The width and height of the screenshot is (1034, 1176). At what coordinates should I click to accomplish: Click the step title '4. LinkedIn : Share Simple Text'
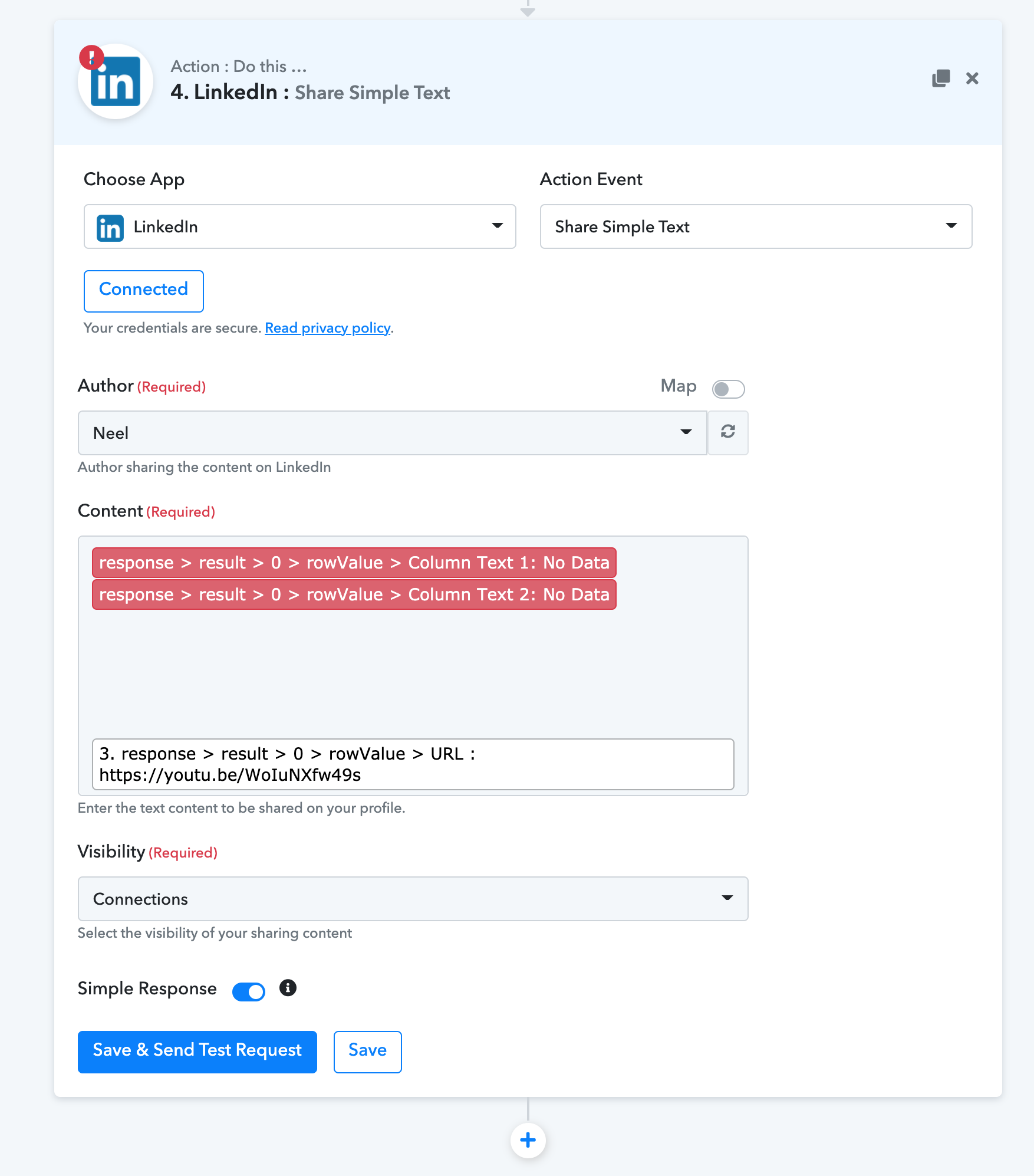click(x=310, y=93)
